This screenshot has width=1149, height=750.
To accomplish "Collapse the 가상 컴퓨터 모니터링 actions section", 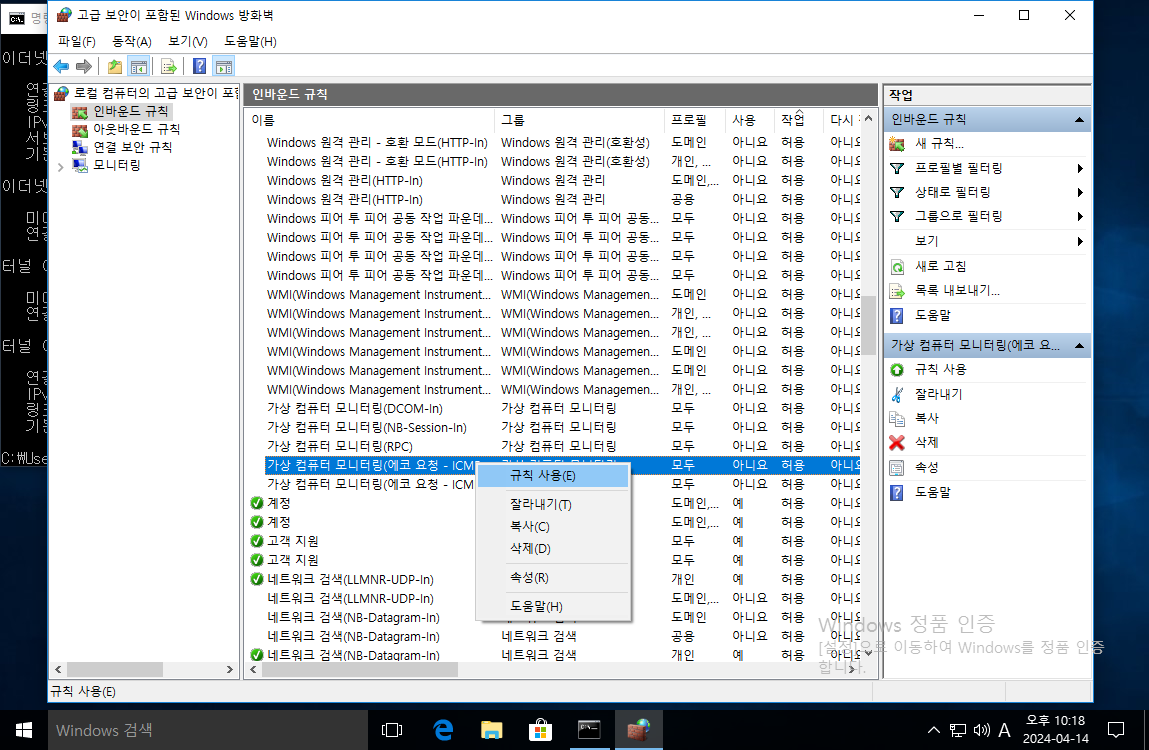I will 1079,345.
